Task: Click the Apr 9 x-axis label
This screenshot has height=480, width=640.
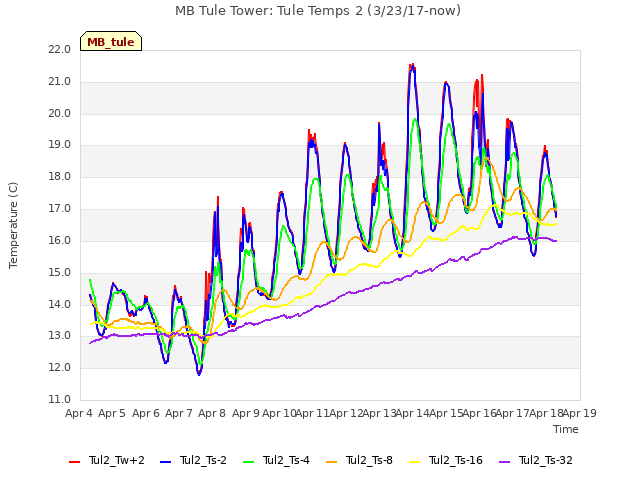Action: pos(246,413)
